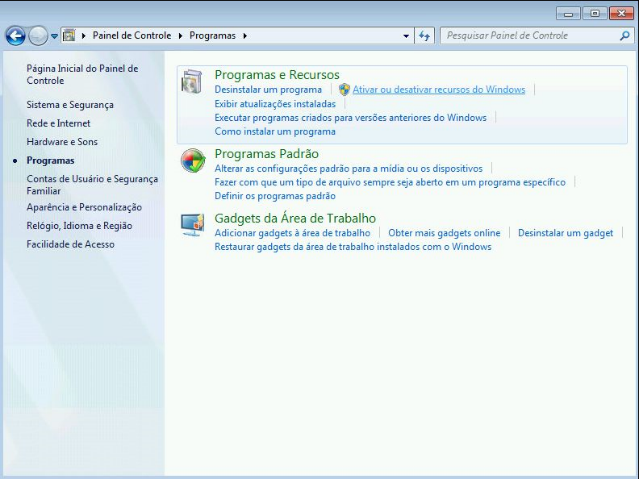The image size is (639, 479).
Task: Maximize the Control Panel window
Action: click(595, 13)
